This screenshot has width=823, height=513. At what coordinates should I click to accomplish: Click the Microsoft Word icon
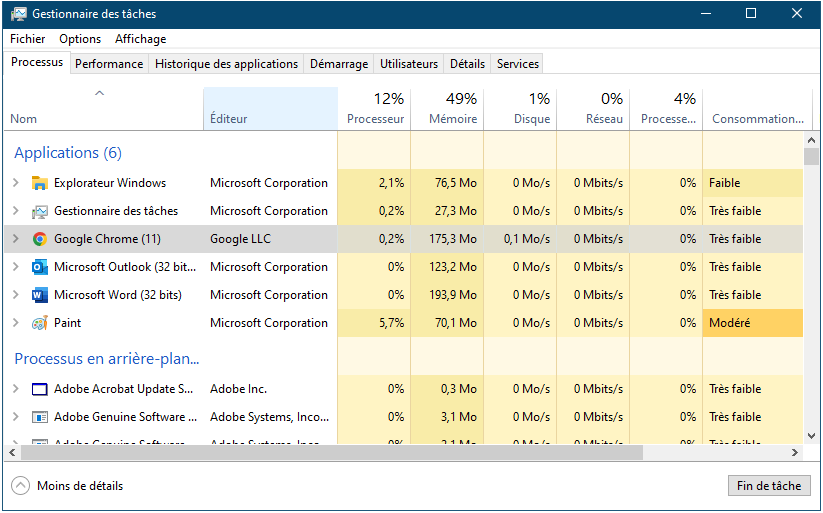pyautogui.click(x=39, y=295)
